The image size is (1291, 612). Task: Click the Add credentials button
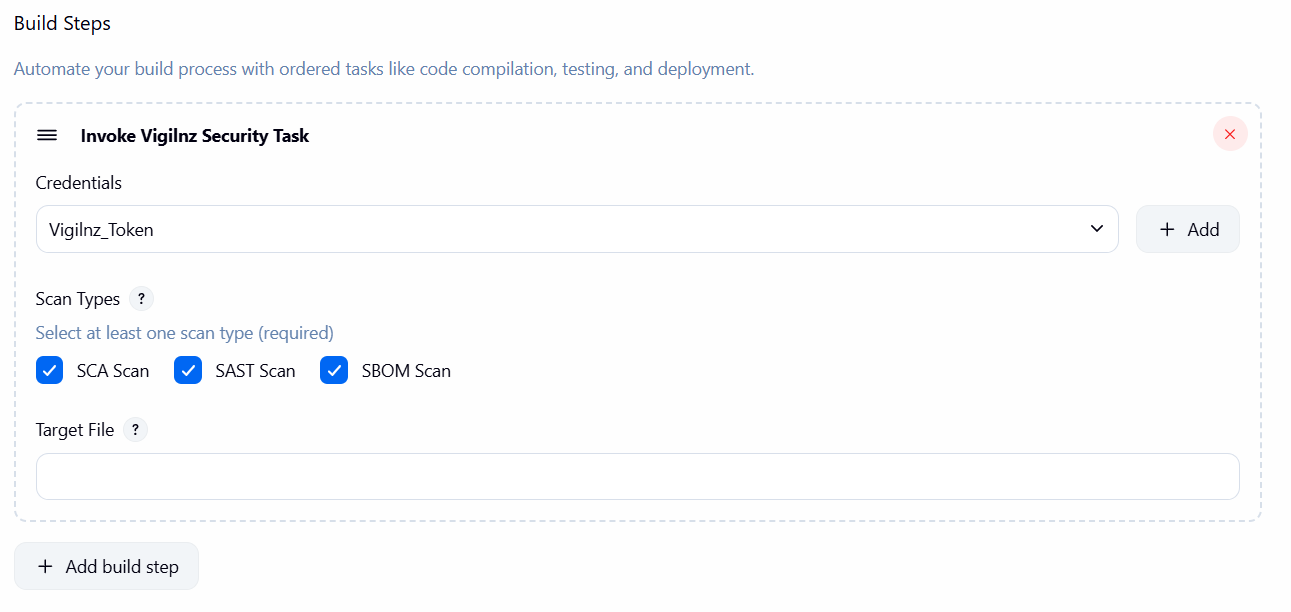tap(1187, 229)
